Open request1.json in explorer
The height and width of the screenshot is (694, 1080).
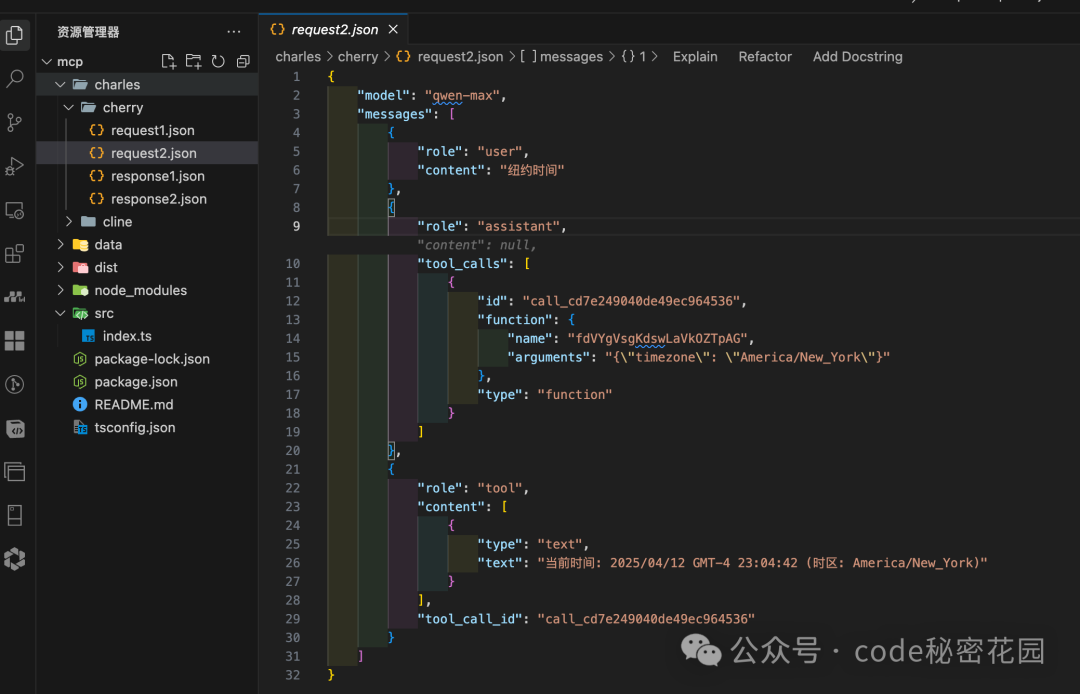click(147, 130)
